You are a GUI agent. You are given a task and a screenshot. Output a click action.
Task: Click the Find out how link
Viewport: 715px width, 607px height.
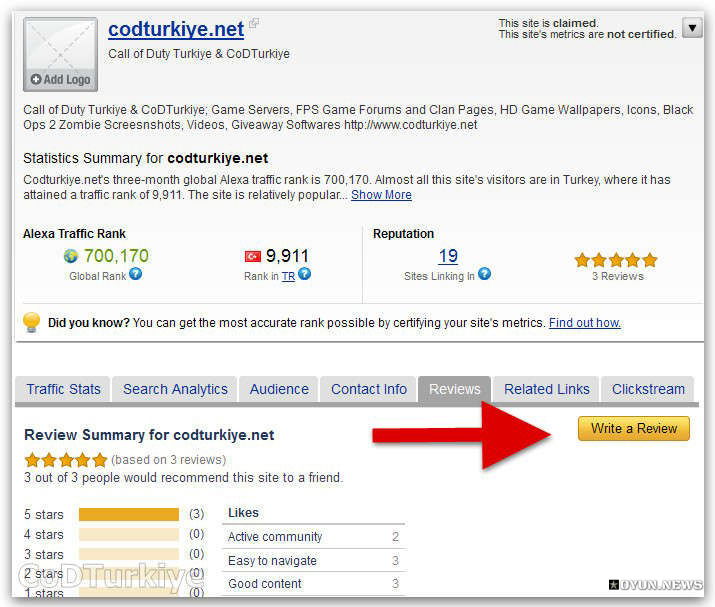pyautogui.click(x=585, y=323)
